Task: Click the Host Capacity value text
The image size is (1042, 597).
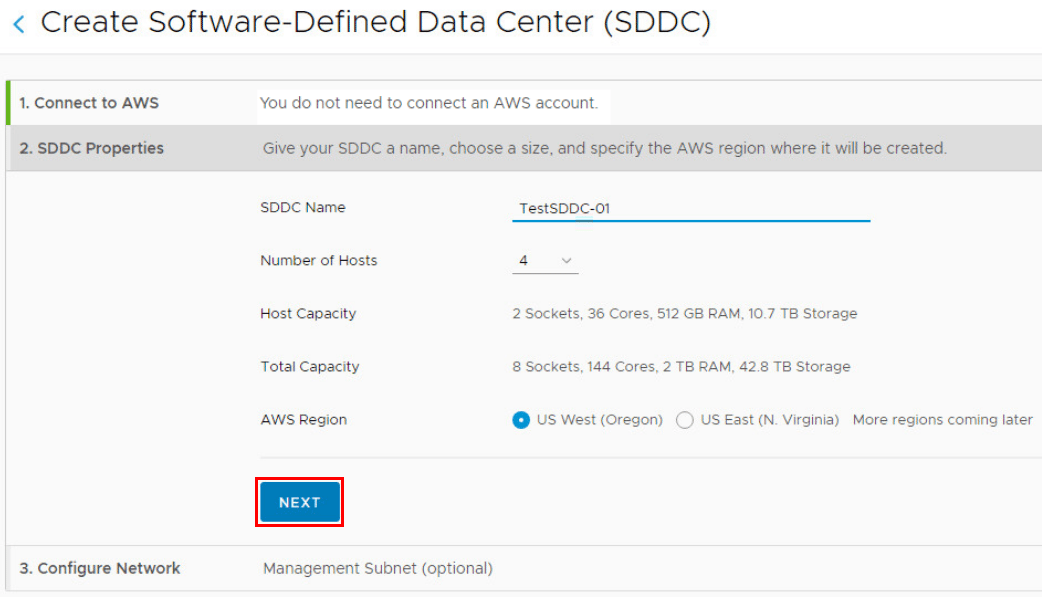Action: [x=684, y=314]
